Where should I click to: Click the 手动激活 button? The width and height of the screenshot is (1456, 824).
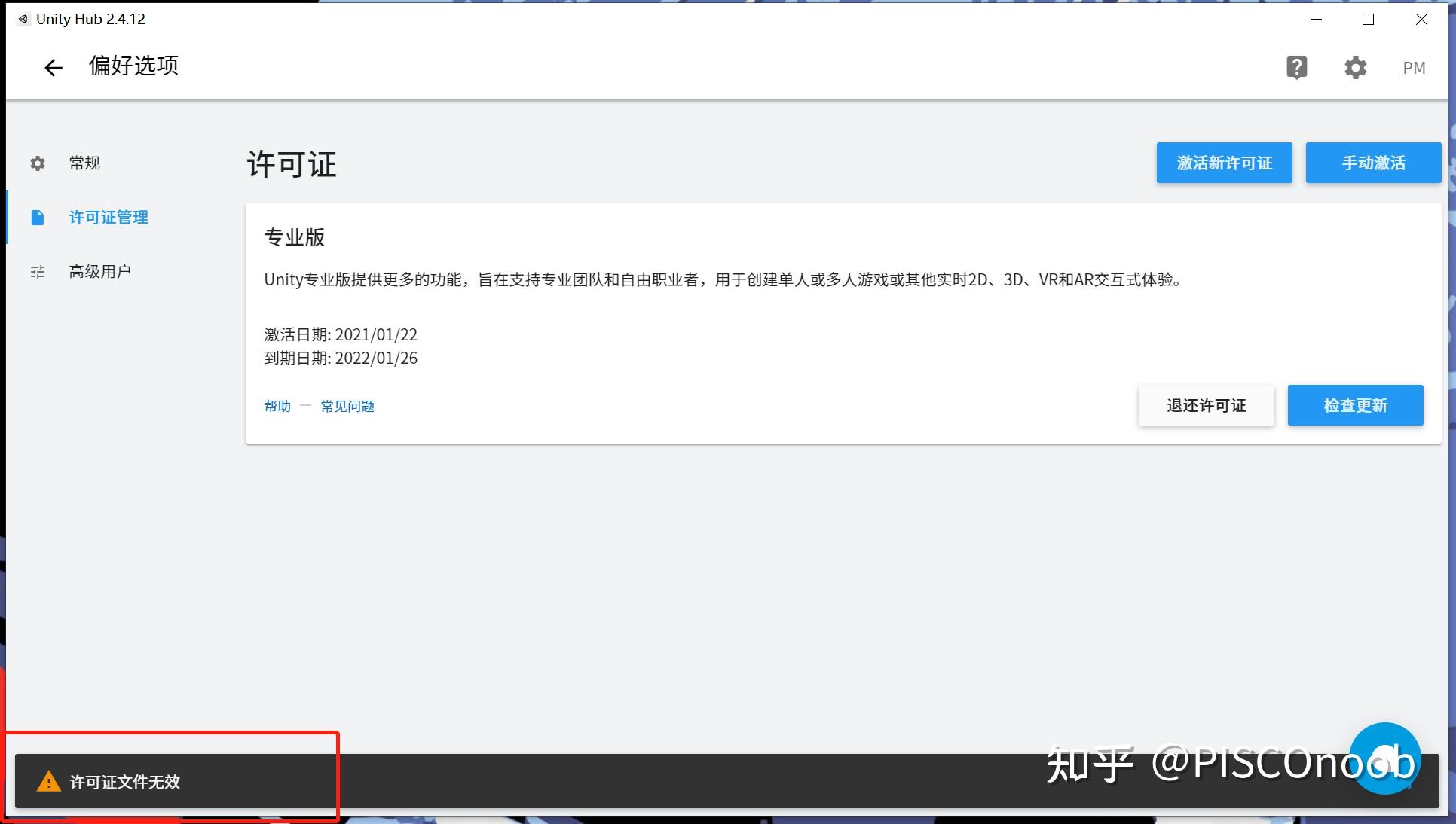pos(1373,163)
